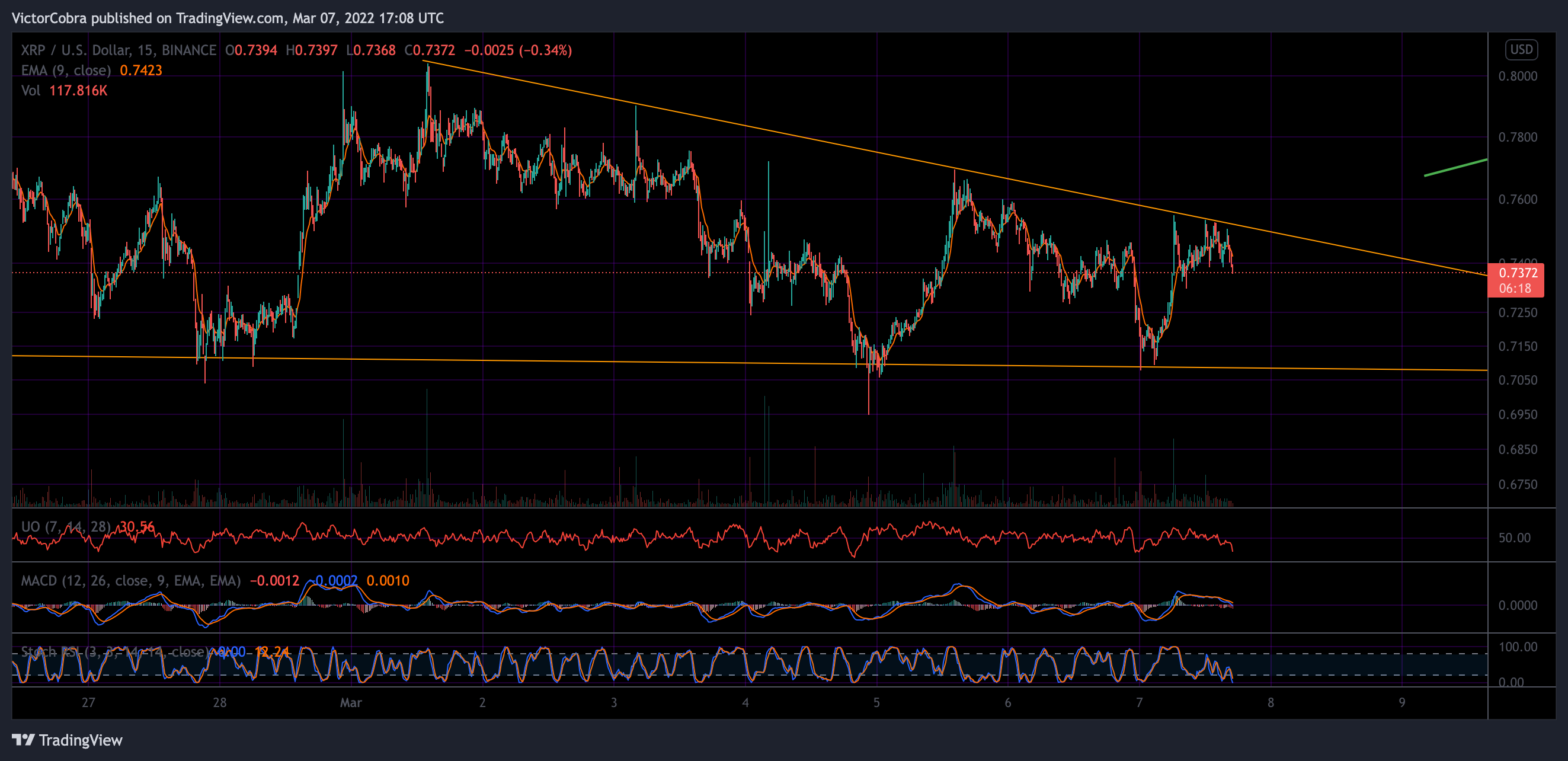The image size is (1568, 761).
Task: Select the XRP / U.S. Dollar symbol title
Action: (x=118, y=50)
